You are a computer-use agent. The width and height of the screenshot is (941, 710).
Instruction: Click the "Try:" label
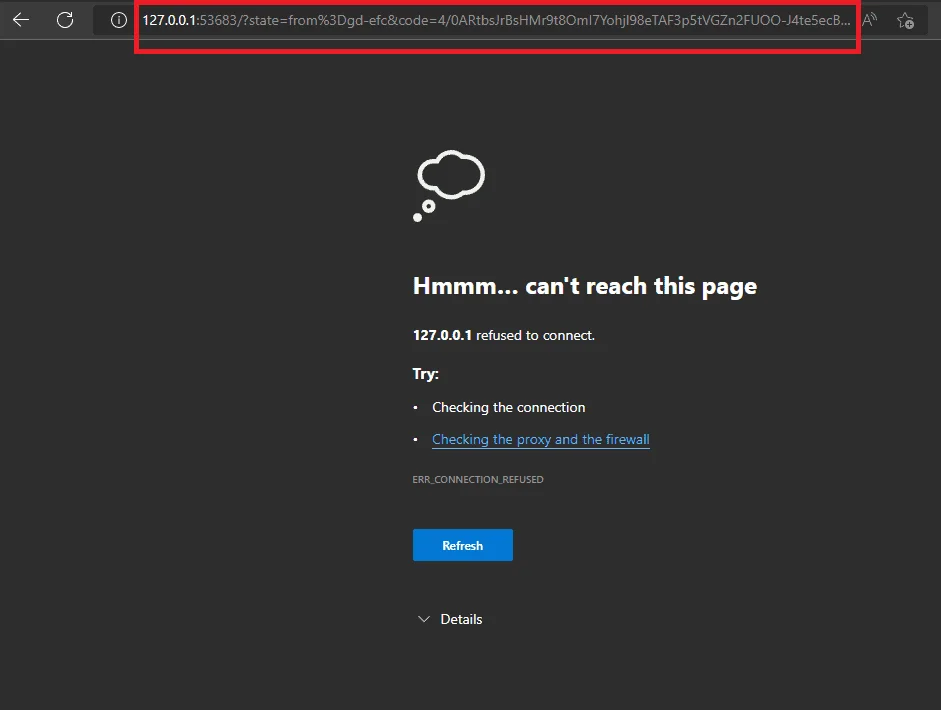(425, 374)
